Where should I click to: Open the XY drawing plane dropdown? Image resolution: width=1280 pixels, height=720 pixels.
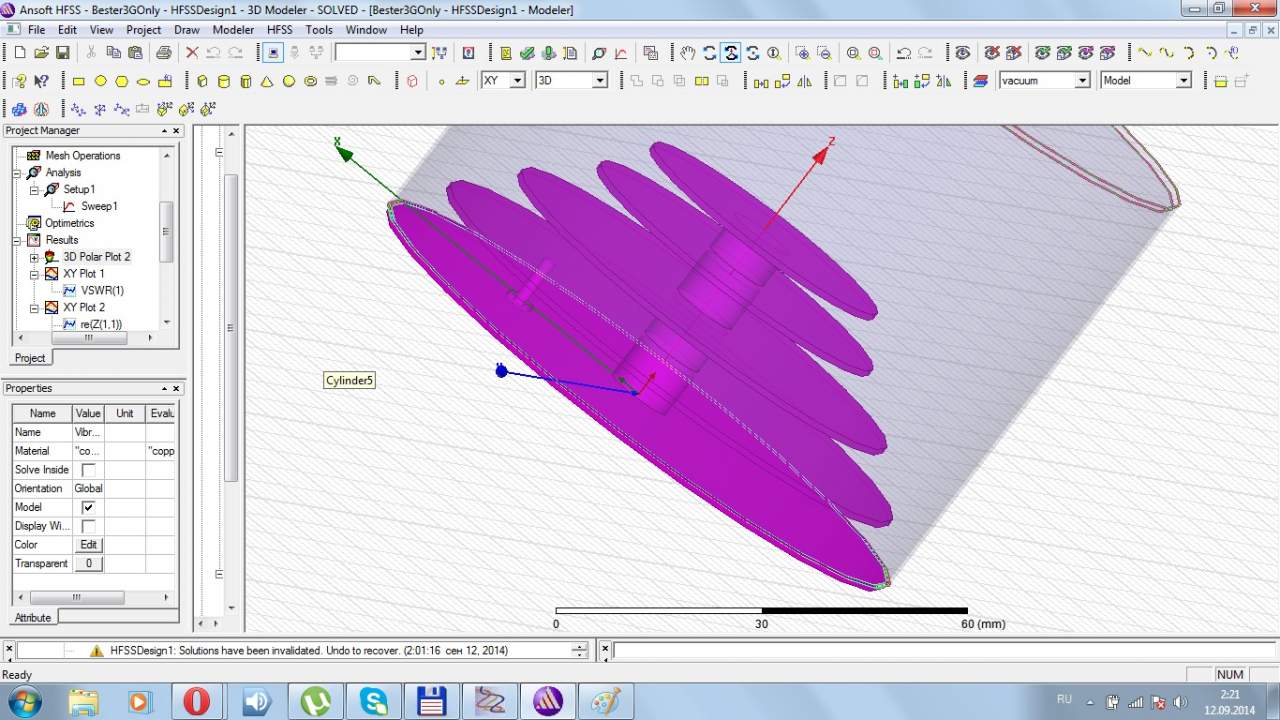coord(517,81)
